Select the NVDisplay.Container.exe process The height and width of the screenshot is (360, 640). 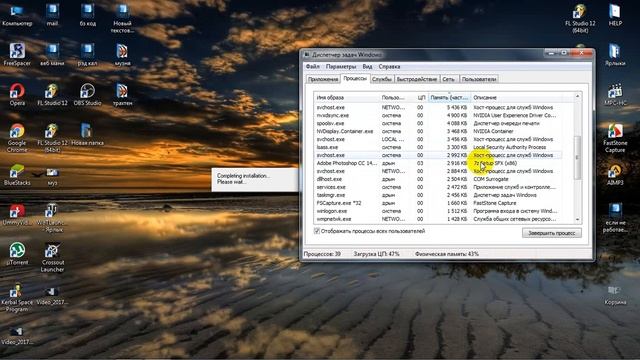pyautogui.click(x=438, y=131)
